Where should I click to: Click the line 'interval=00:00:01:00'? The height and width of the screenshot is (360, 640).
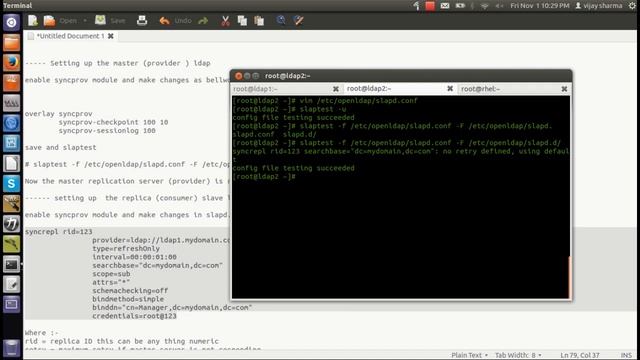click(x=134, y=257)
